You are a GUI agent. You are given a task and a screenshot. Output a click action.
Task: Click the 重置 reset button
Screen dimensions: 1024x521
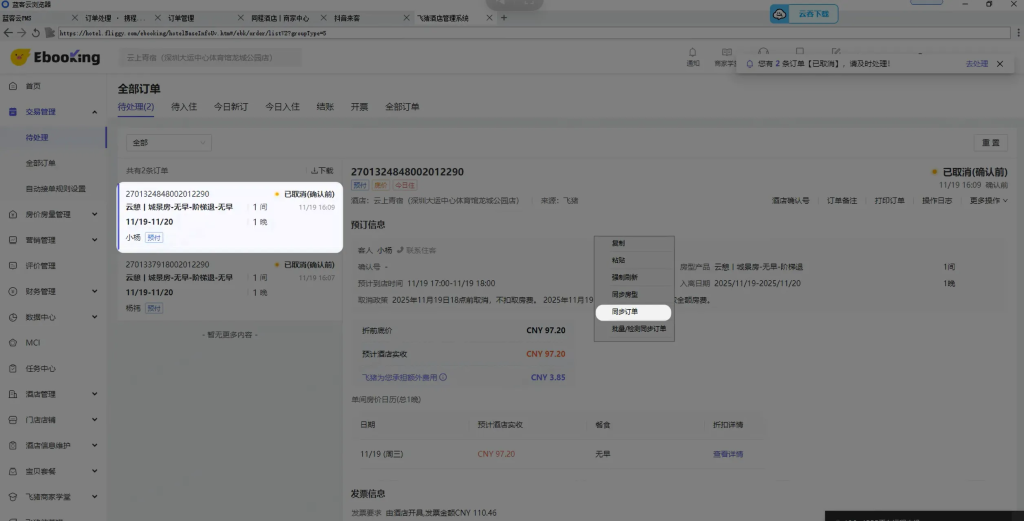point(990,143)
